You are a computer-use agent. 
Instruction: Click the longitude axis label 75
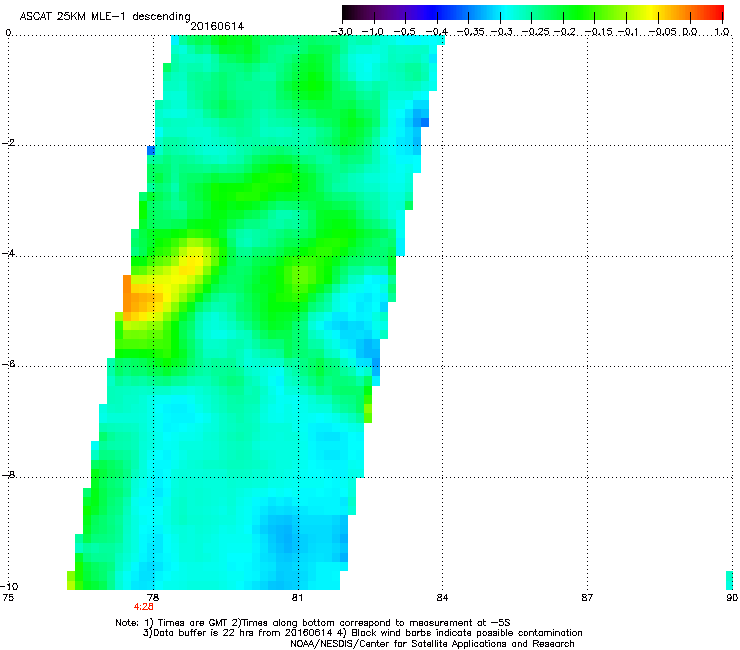pos(8,598)
